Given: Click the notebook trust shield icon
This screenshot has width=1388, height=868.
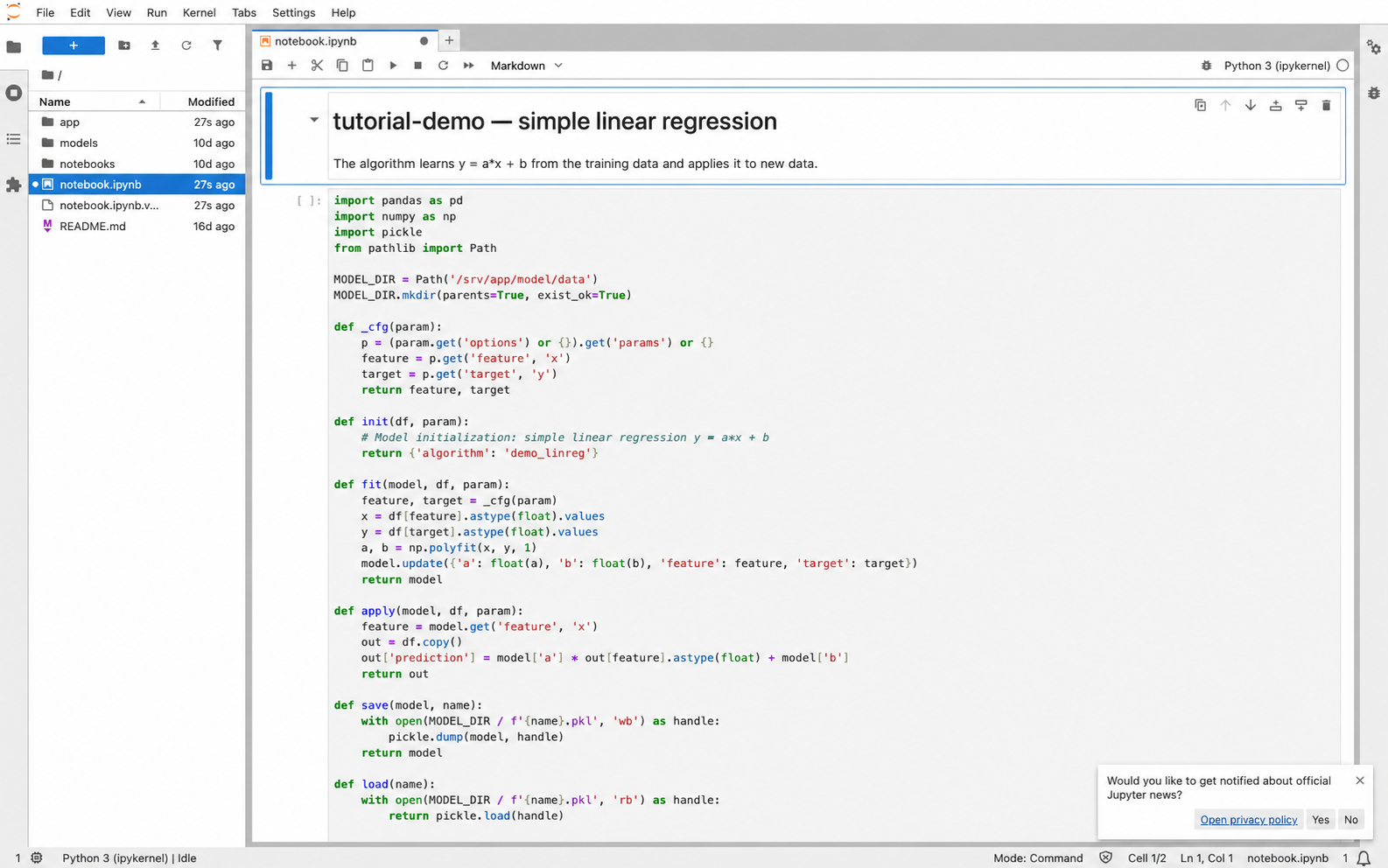Looking at the screenshot, I should 1106,858.
